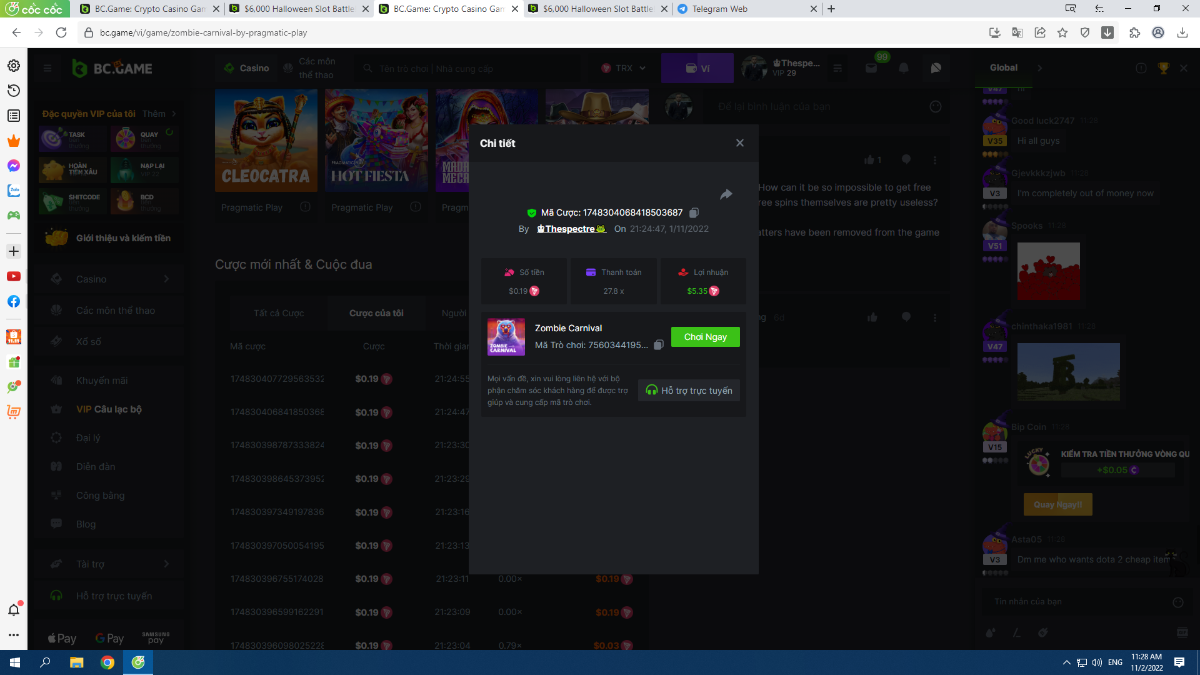Open browser sidebar settings gear
Image resolution: width=1200 pixels, height=675 pixels.
coord(14,66)
